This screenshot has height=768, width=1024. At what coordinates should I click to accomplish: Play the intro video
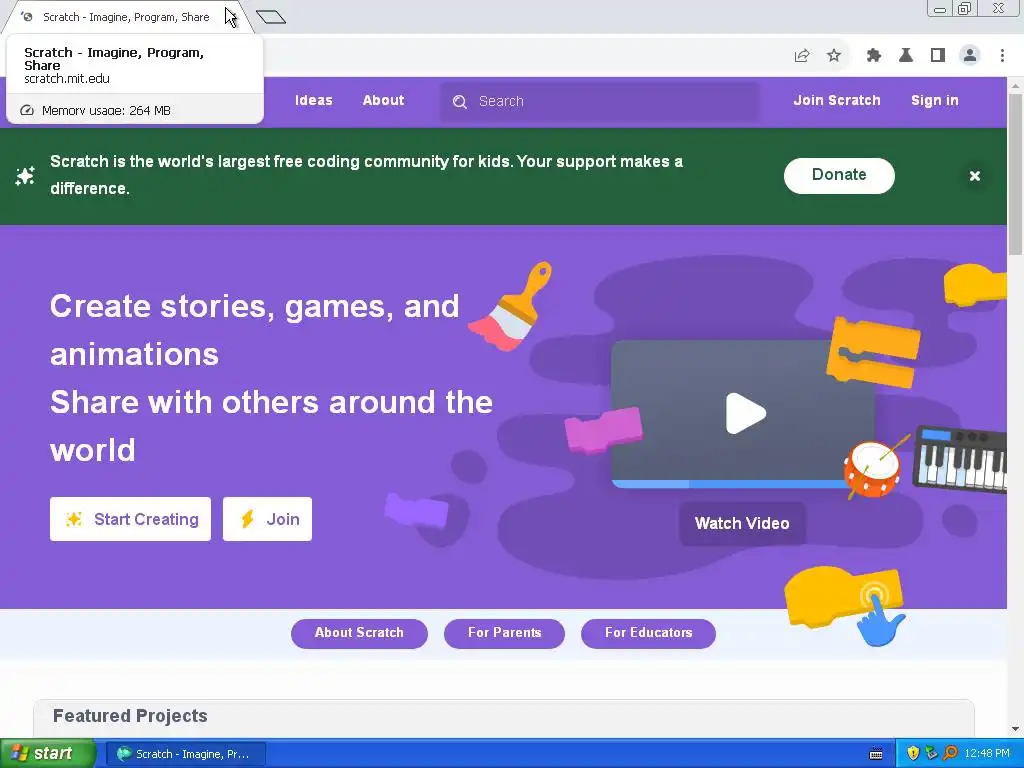[x=745, y=413]
